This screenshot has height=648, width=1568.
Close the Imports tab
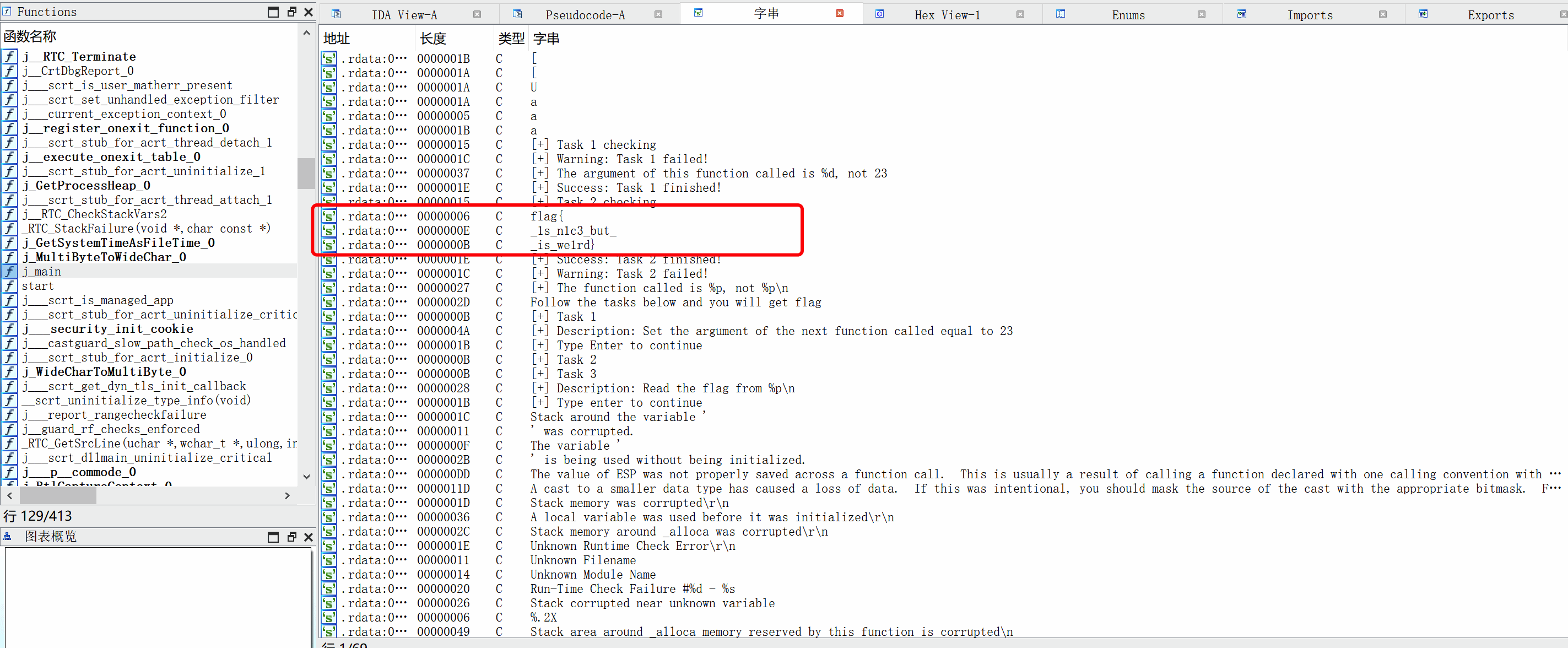coord(1383,15)
